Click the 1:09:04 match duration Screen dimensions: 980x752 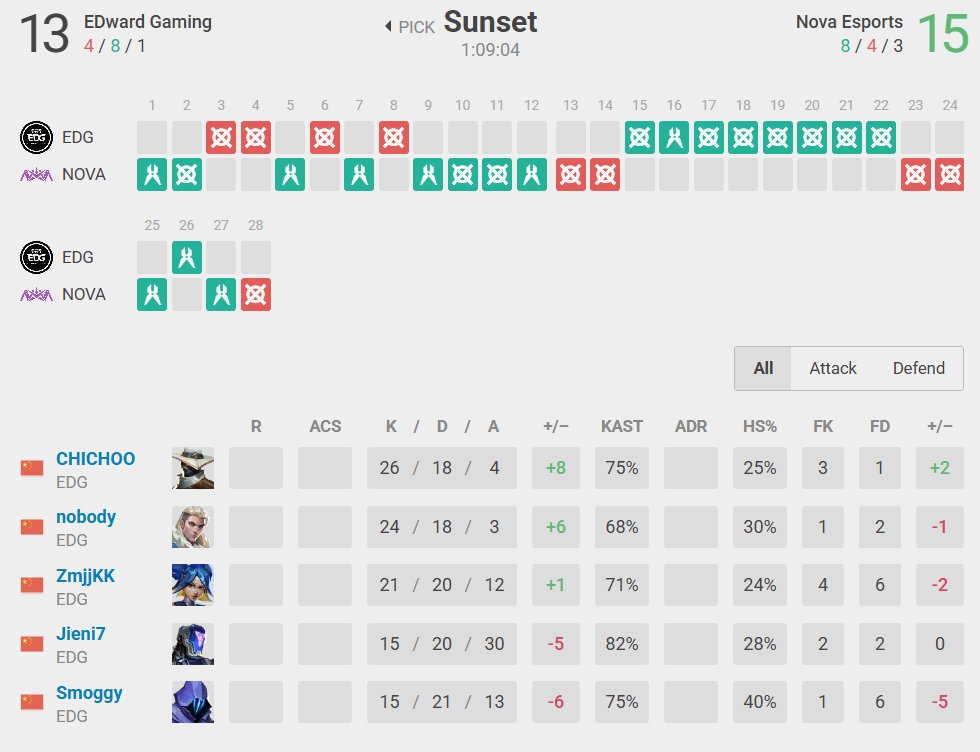491,50
